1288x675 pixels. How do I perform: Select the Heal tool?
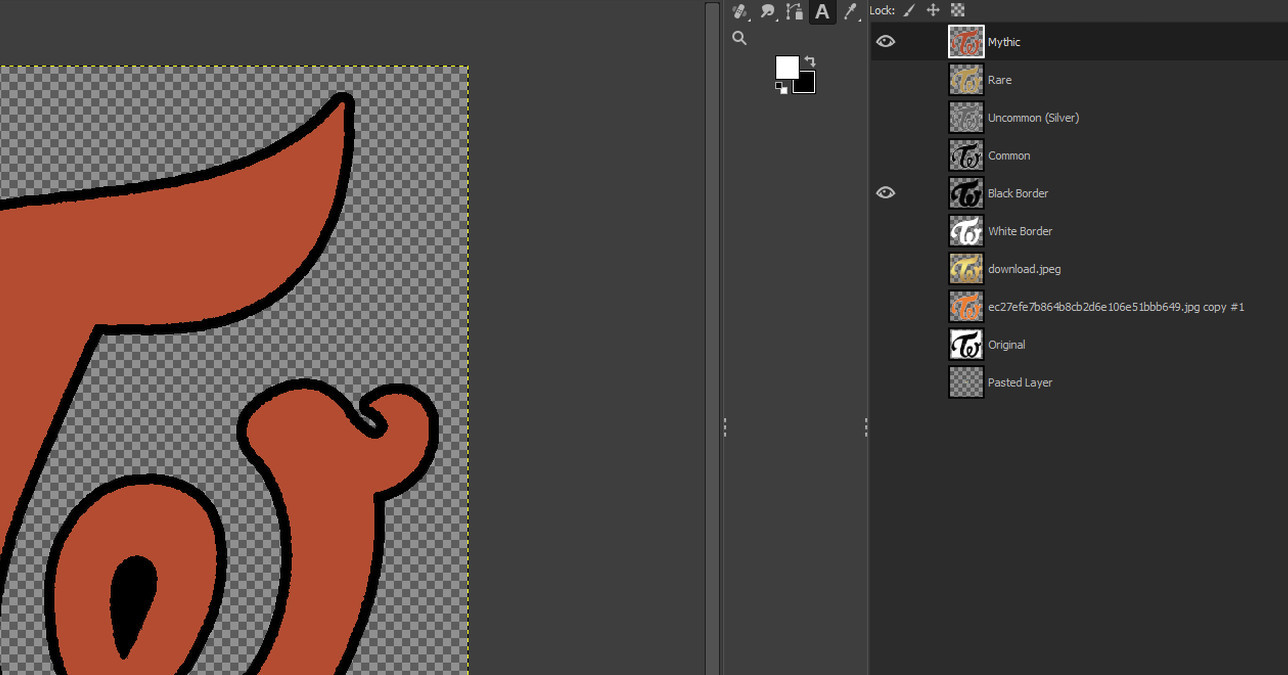tap(740, 11)
